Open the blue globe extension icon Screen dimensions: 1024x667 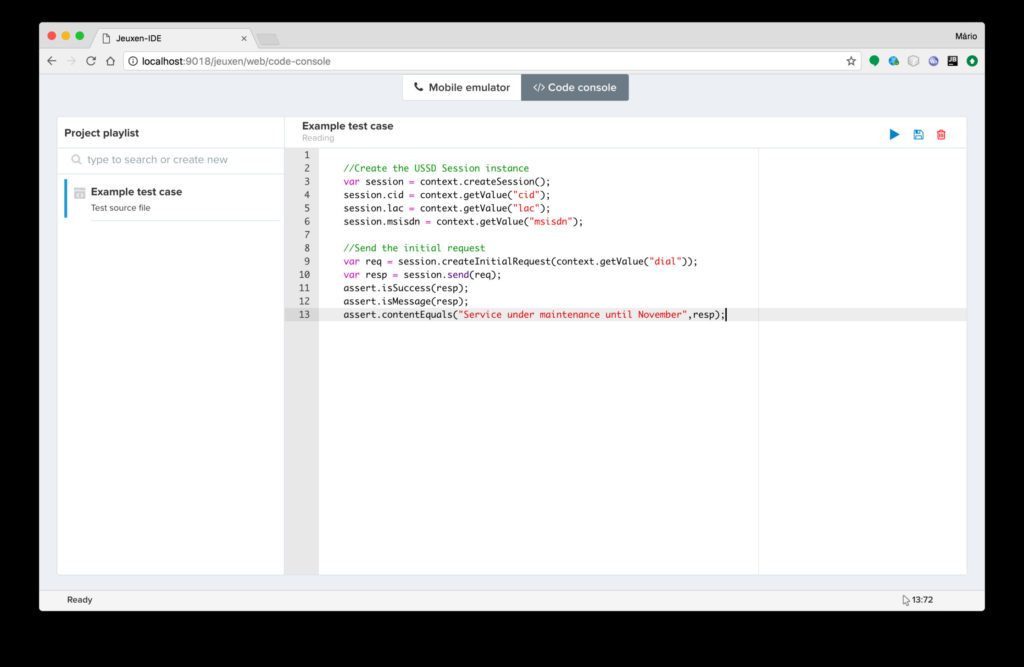[x=893, y=61]
